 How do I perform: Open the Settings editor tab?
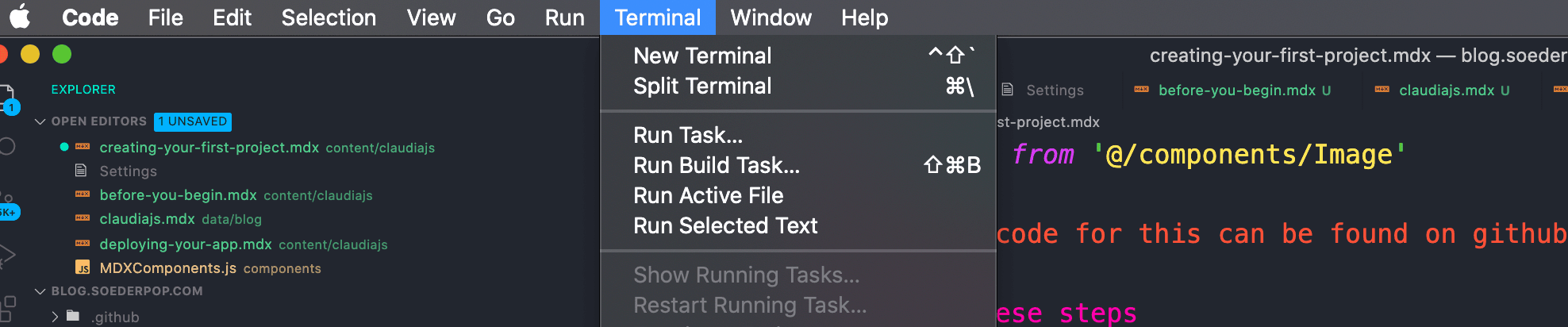point(1054,90)
